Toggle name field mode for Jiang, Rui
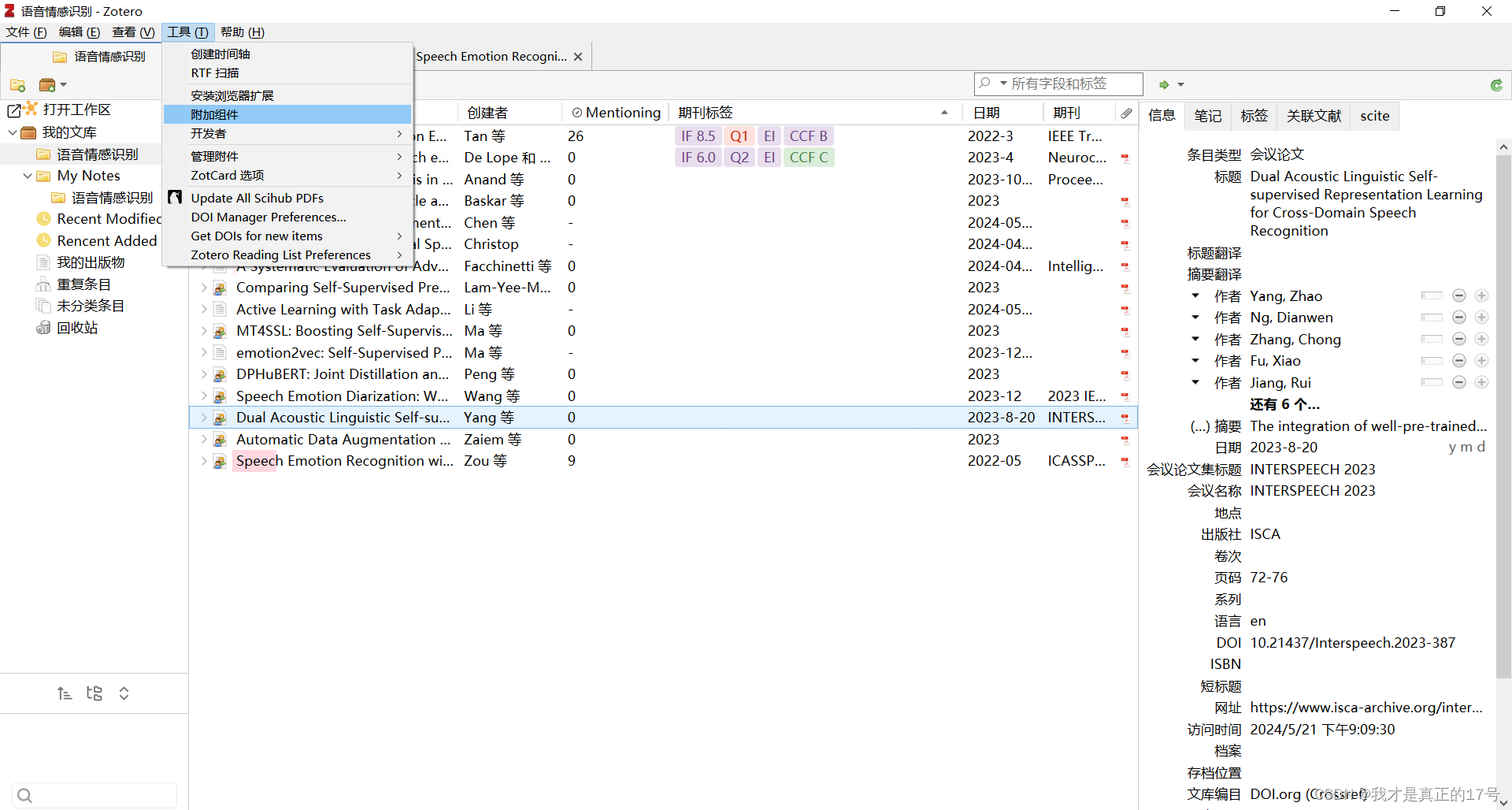This screenshot has height=810, width=1512. [1432, 383]
